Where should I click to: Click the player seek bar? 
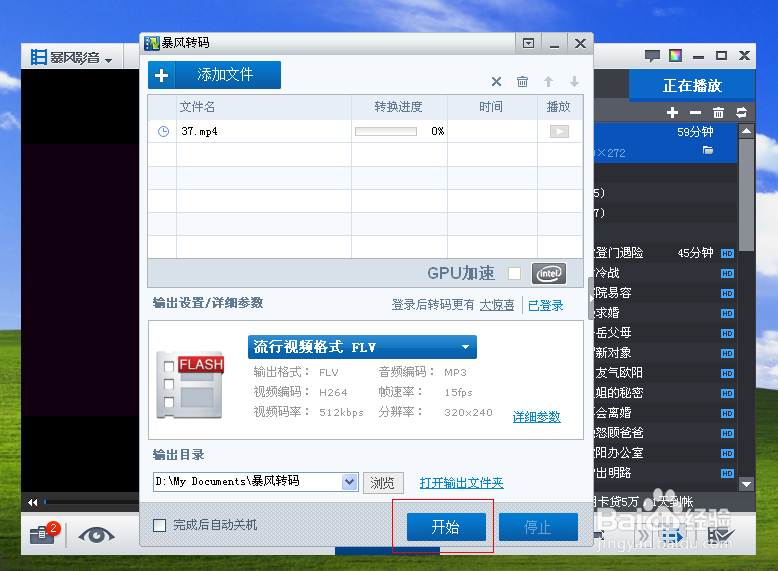(x=91, y=502)
